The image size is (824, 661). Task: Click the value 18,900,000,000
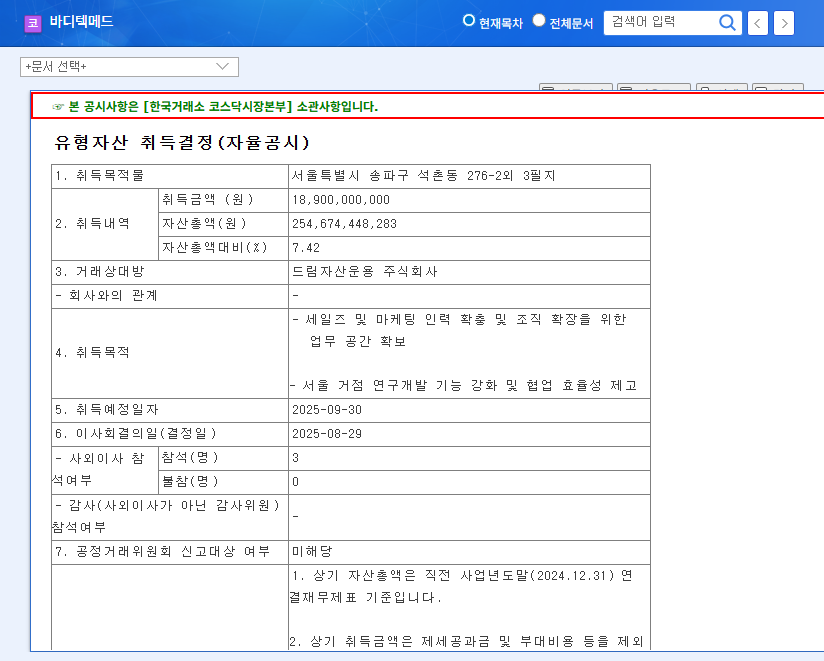point(341,200)
